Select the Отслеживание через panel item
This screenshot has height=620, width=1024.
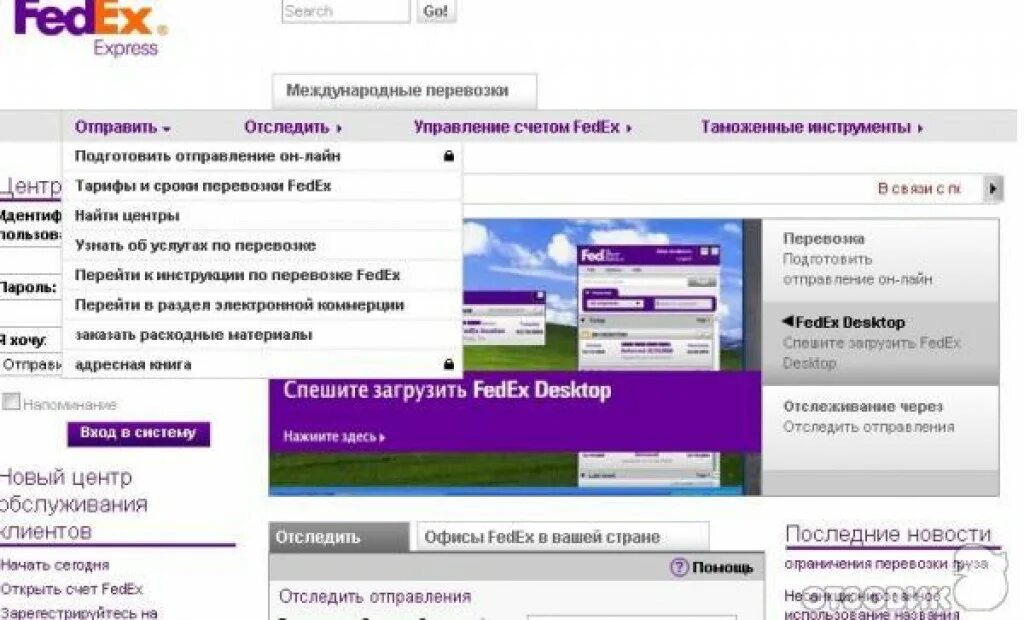880,427
